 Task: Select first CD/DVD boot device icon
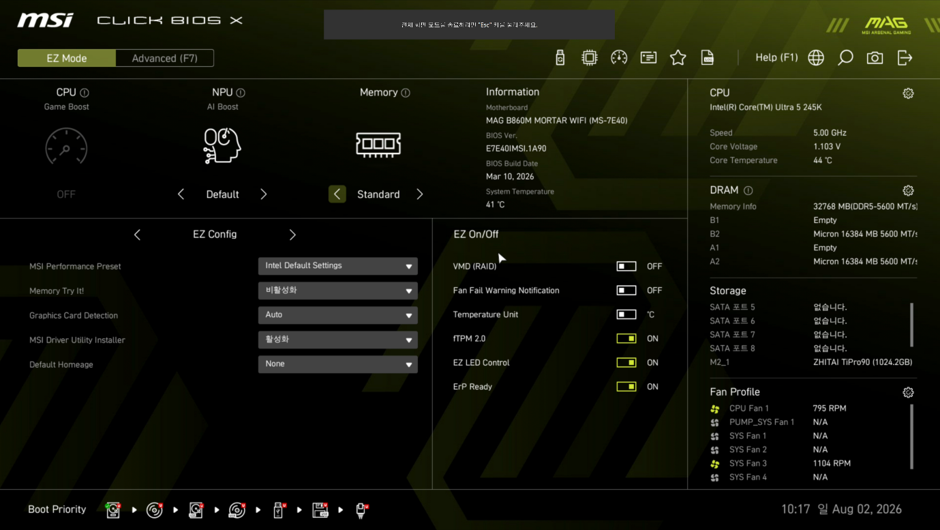click(x=155, y=510)
